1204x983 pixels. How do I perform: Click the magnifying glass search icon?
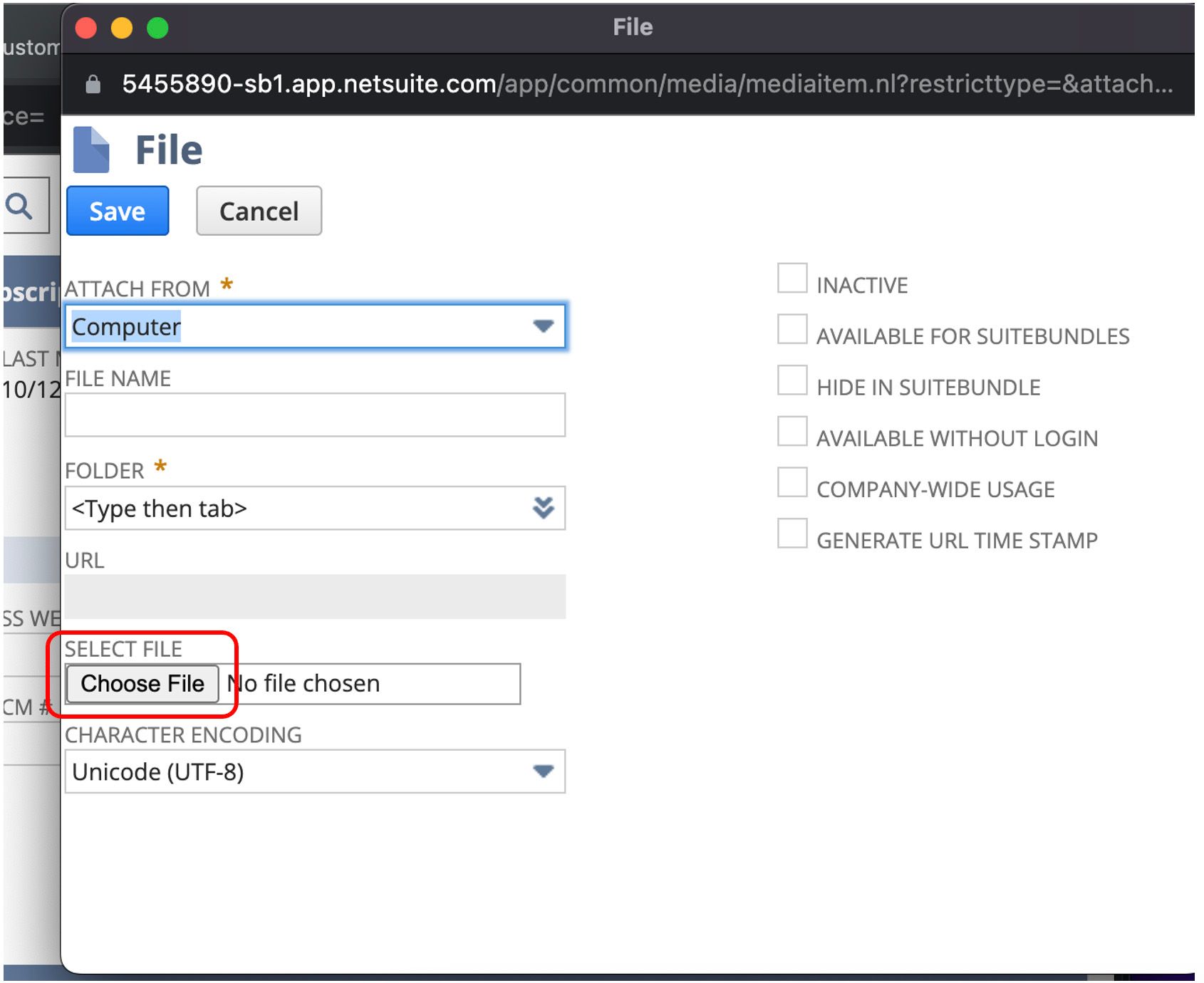[x=19, y=207]
